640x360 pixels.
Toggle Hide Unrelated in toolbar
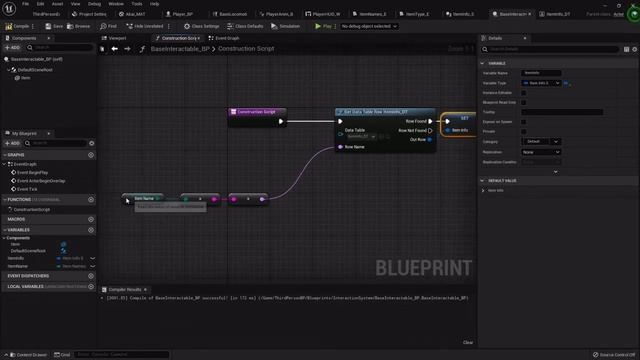coord(145,26)
